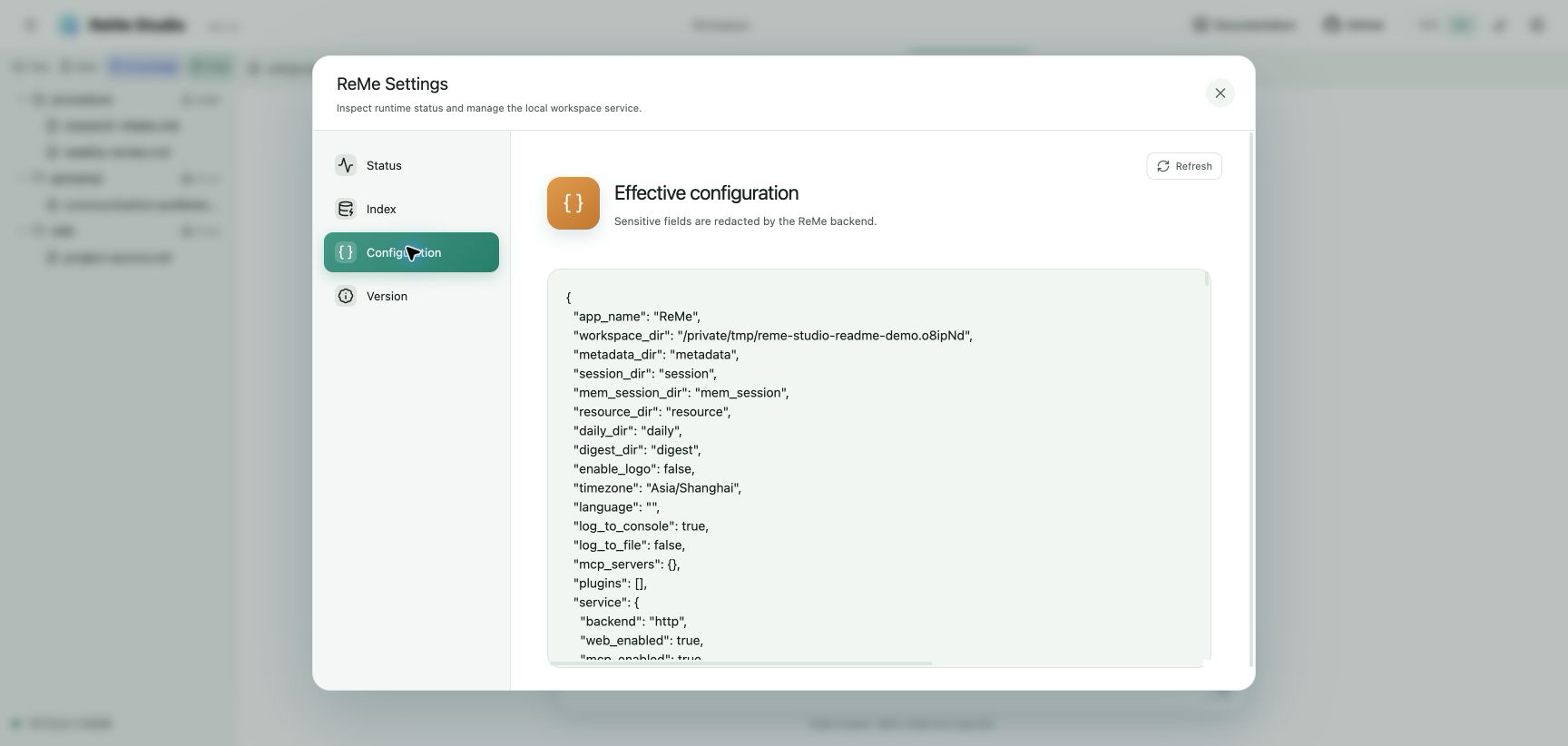Click the "plugins": [] line
Image resolution: width=1568 pixels, height=746 pixels.
pyautogui.click(x=610, y=583)
